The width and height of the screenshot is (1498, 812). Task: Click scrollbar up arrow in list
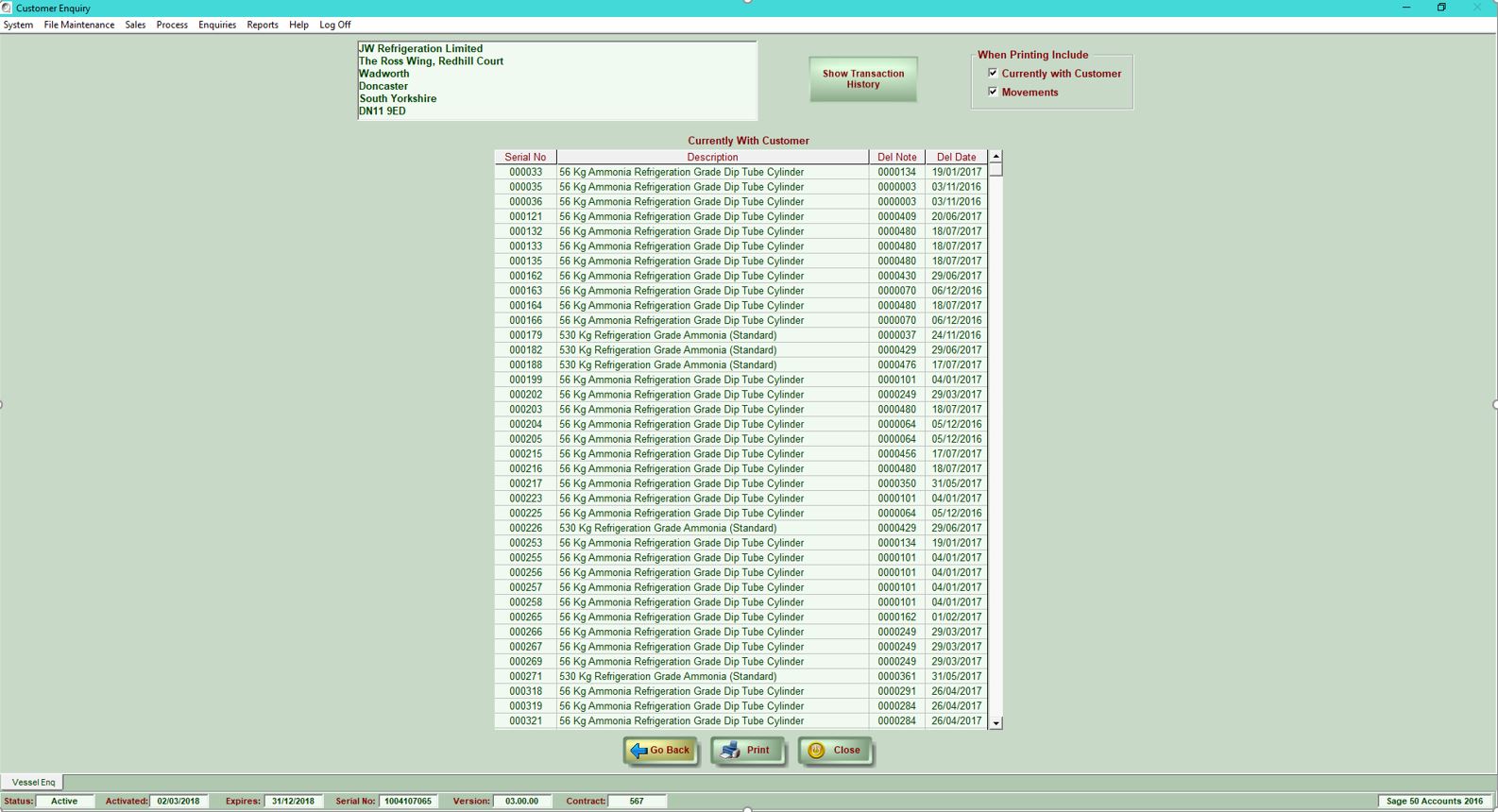[996, 157]
